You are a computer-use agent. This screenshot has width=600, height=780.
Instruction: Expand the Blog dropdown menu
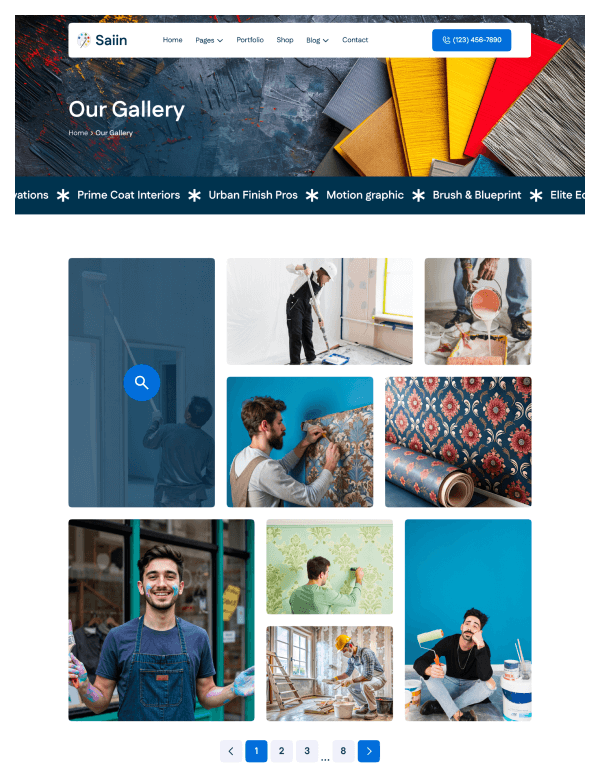tap(317, 40)
